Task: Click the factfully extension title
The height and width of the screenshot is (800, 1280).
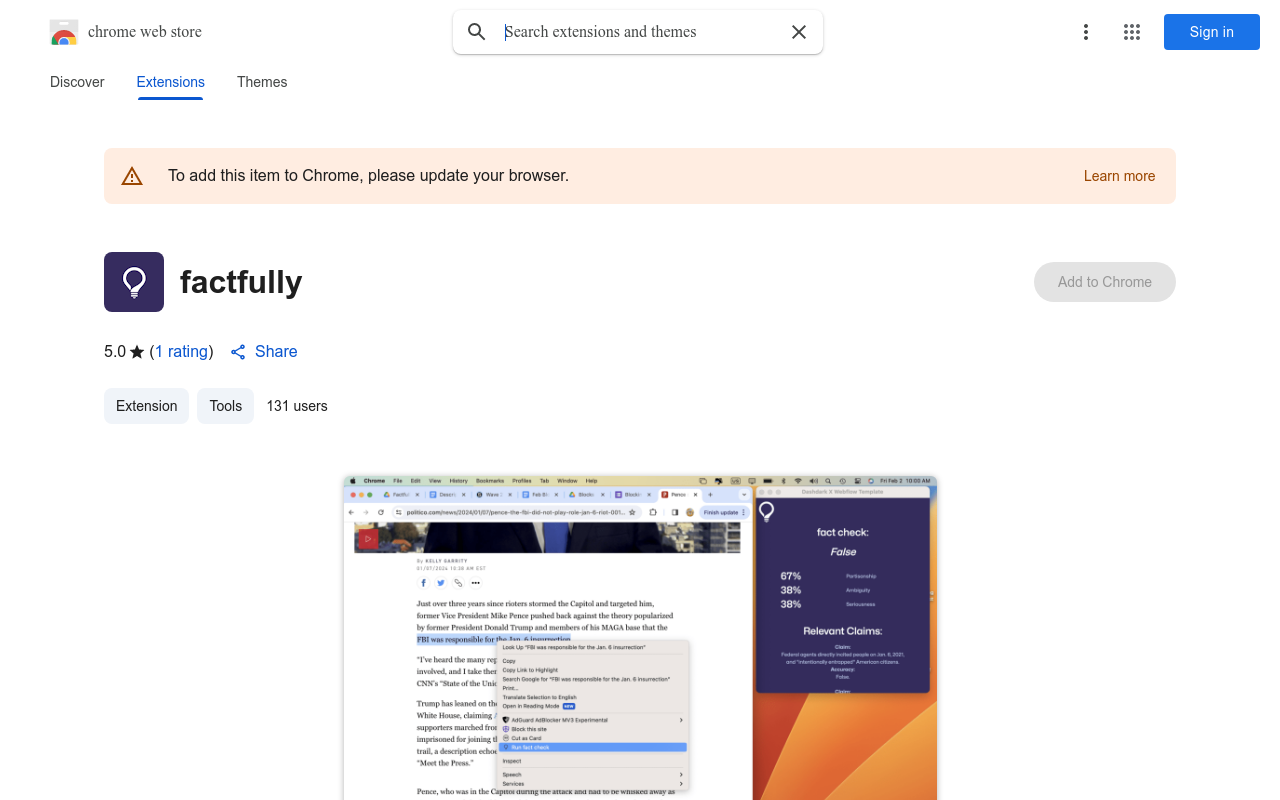Action: pos(241,282)
